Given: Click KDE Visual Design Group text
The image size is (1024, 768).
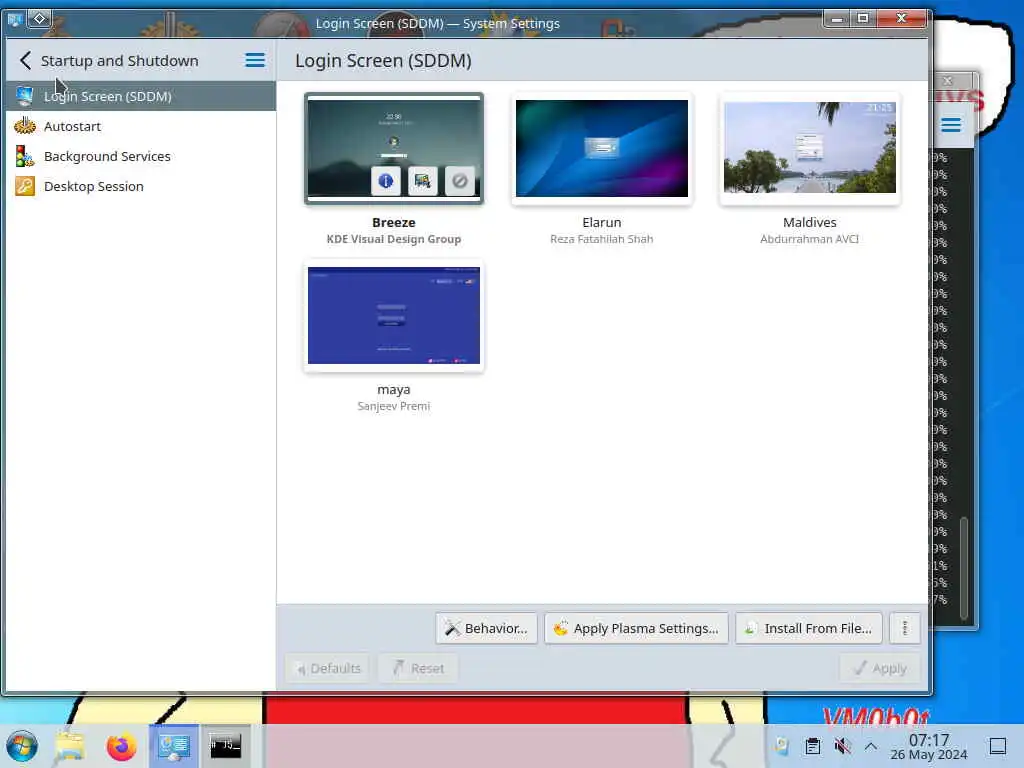Looking at the screenshot, I should 394,239.
